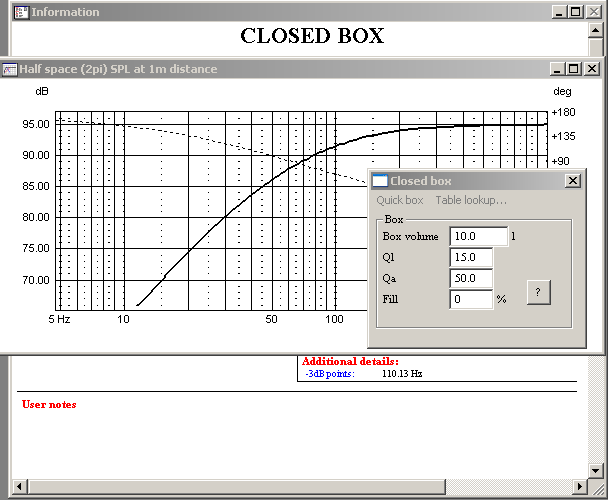This screenshot has width=608, height=500.
Task: Click the Information window scroll up arrow
Action: (595, 30)
